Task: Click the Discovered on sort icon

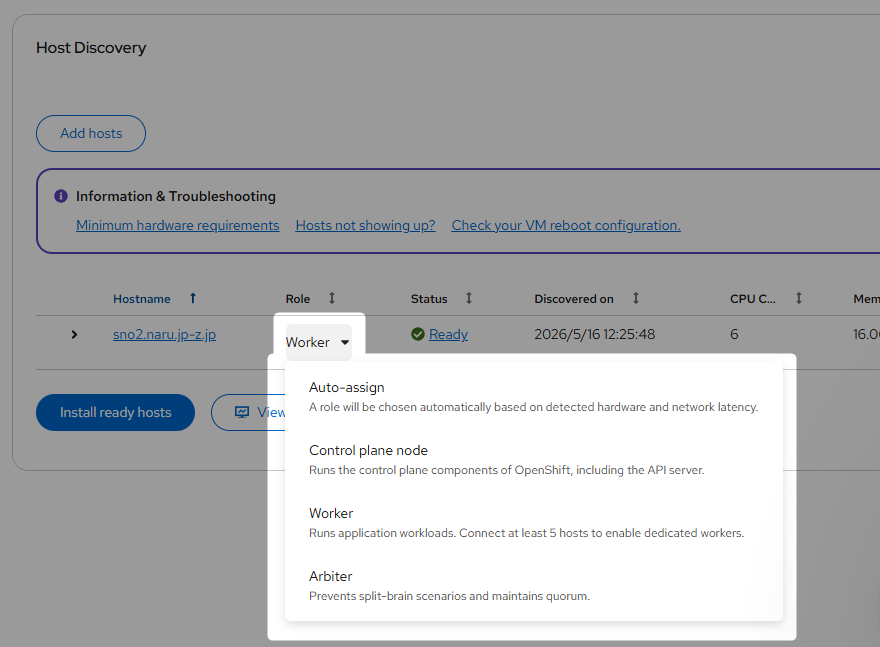Action: [636, 299]
